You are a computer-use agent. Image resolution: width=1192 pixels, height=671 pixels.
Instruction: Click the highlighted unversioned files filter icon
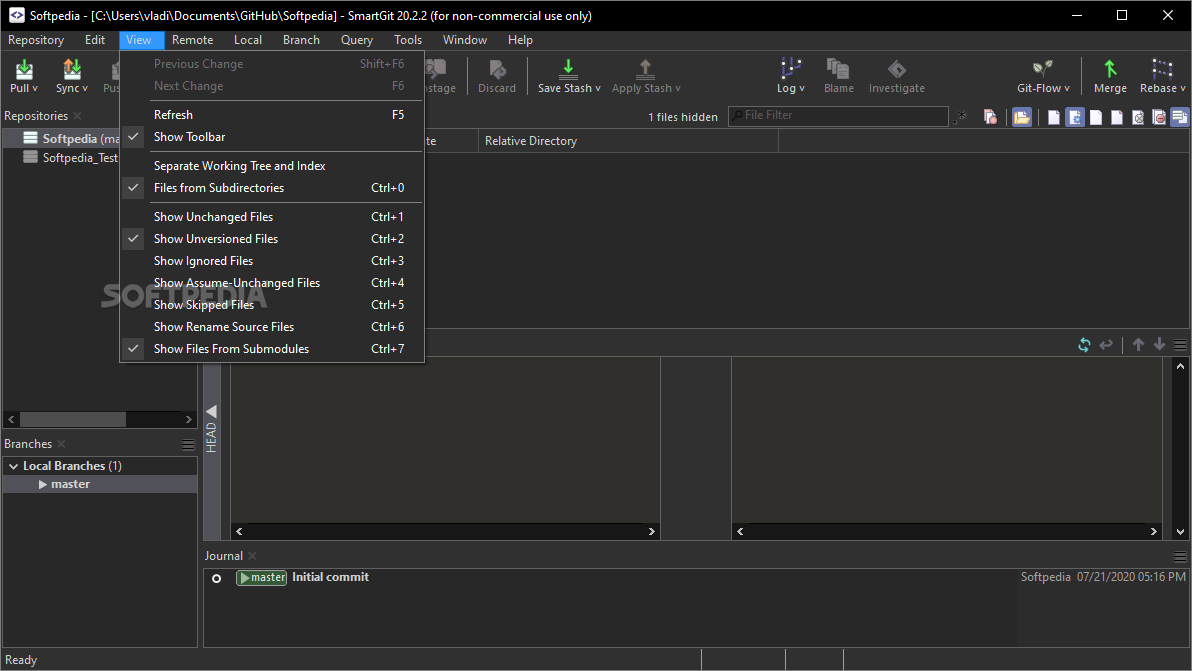pyautogui.click(x=1075, y=117)
